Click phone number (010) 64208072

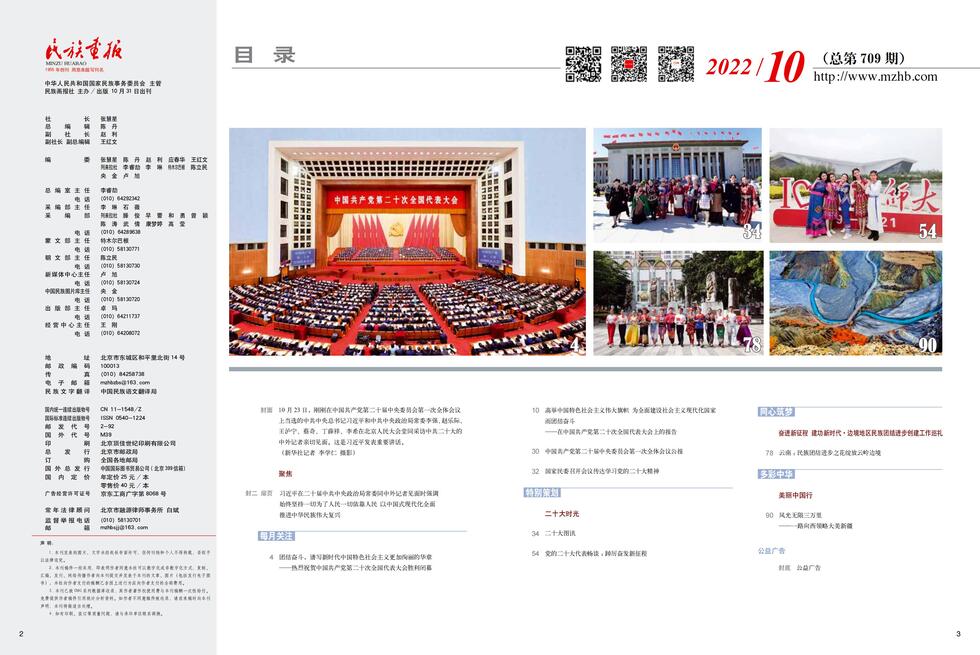tap(120, 333)
